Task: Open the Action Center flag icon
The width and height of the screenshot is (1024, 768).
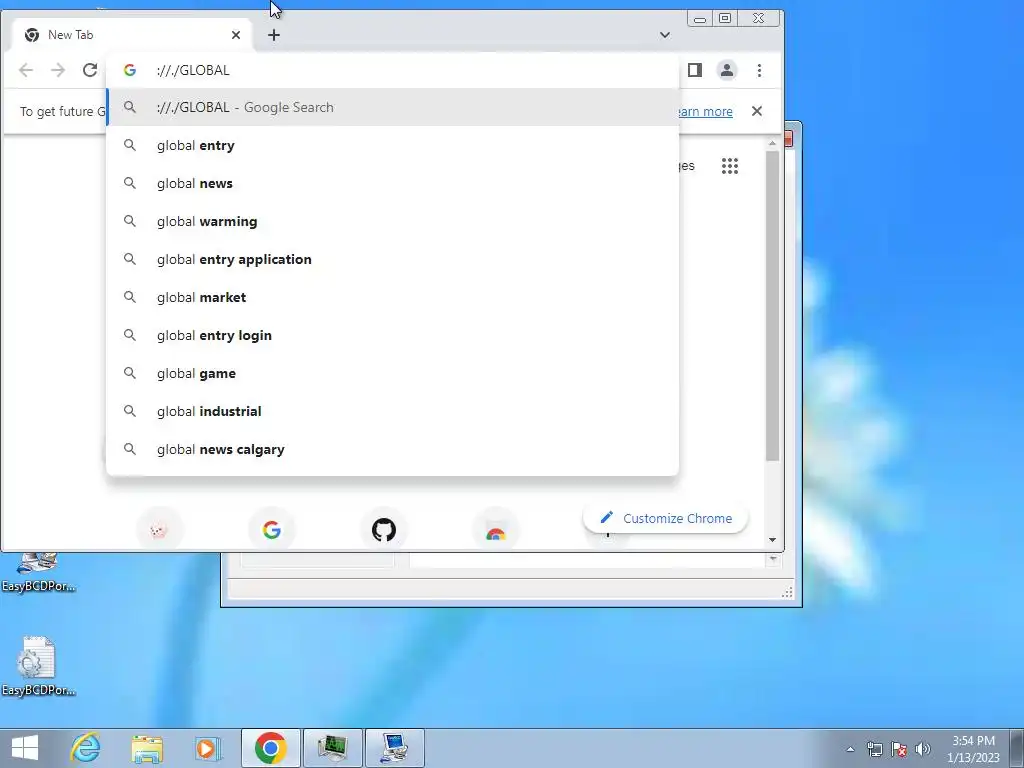Action: pos(899,749)
